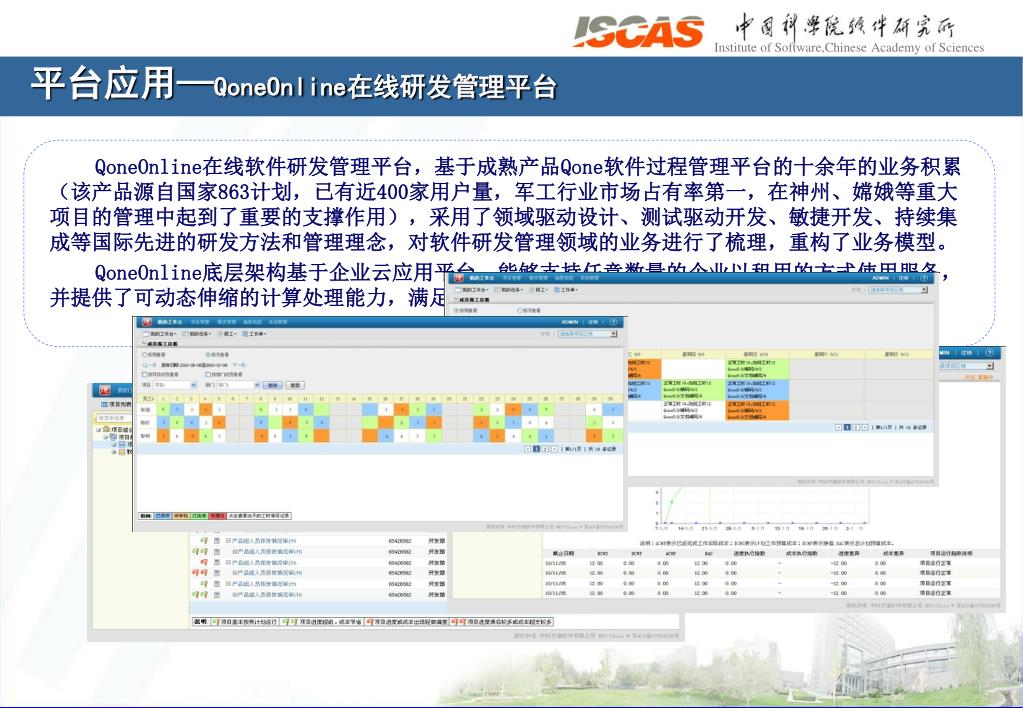Click the previous-page arrow in the monthly window's pagination
1023x708 pixels.
coord(528,449)
